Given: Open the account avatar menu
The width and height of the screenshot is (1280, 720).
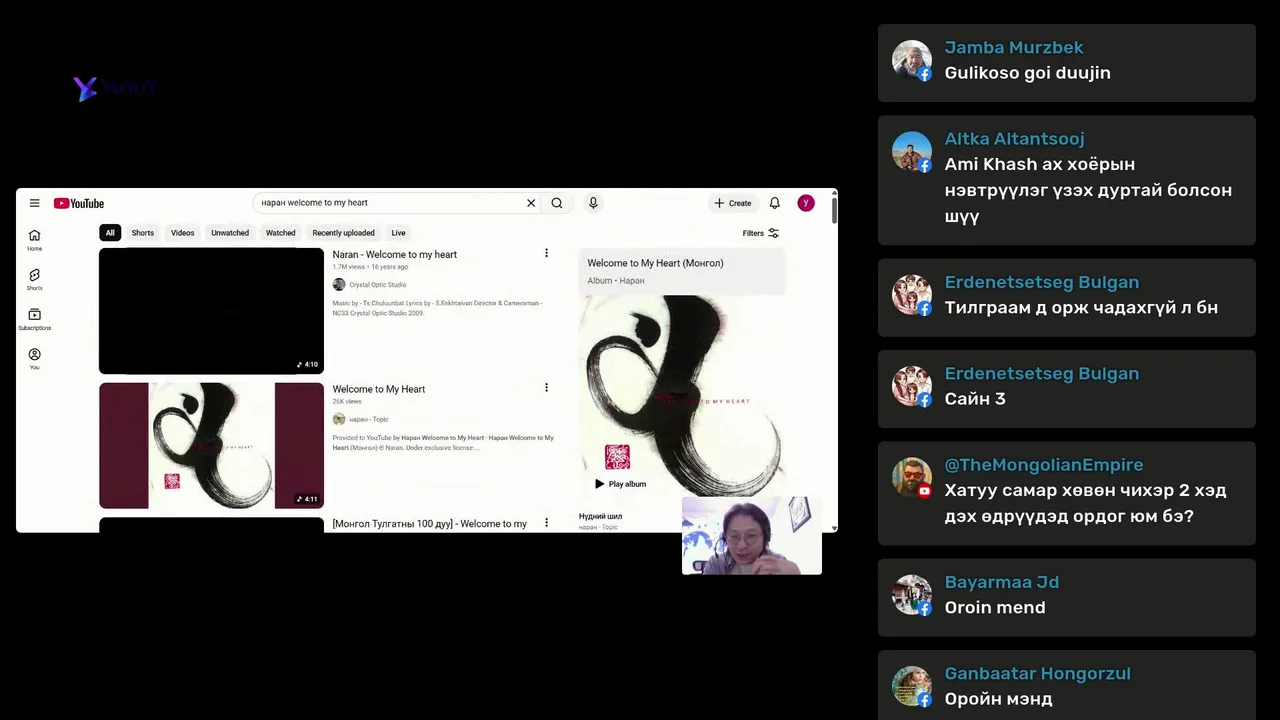Looking at the screenshot, I should click(806, 203).
